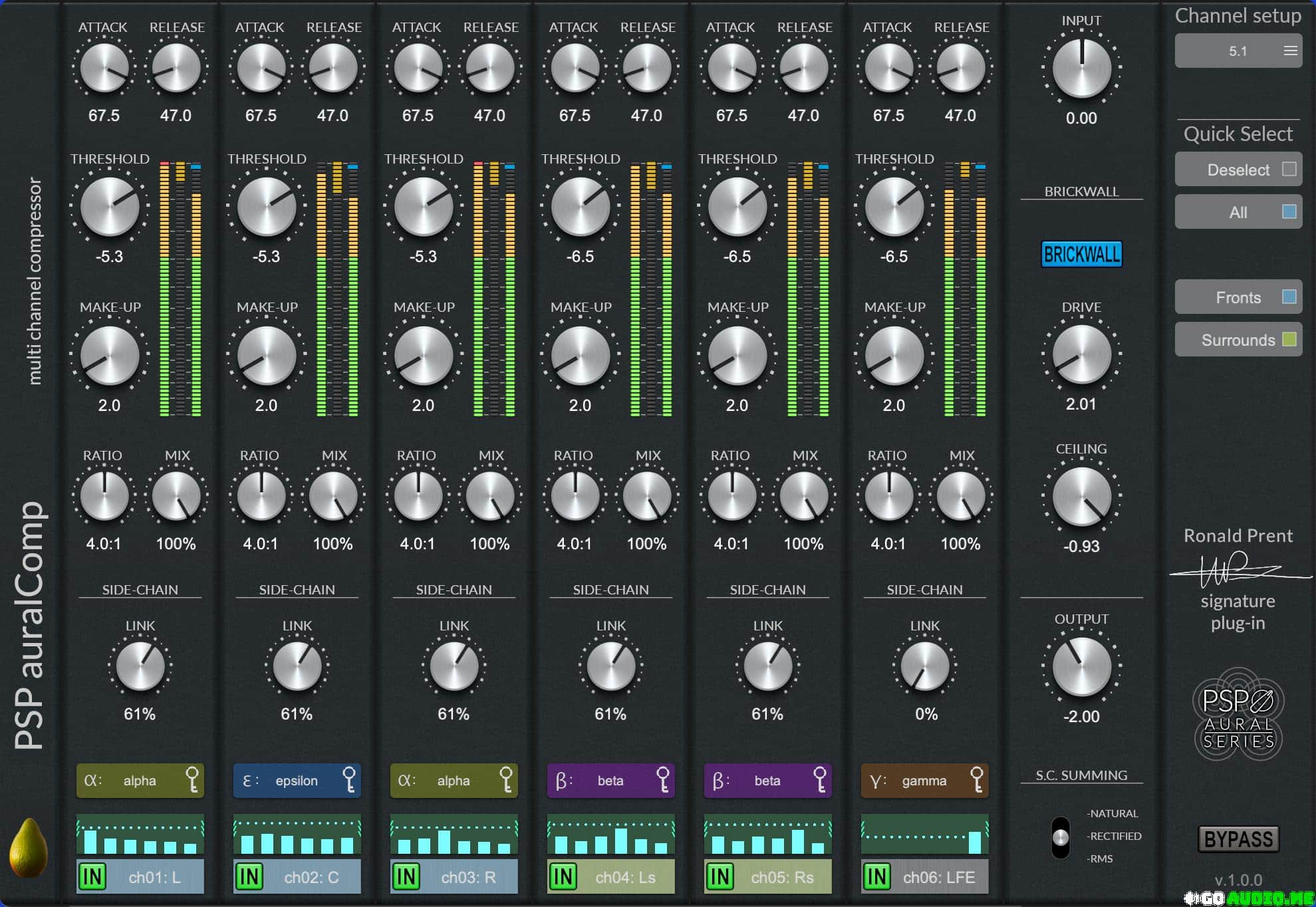This screenshot has width=1316, height=907.
Task: Click the ch01 LINK knob
Action: tap(140, 666)
